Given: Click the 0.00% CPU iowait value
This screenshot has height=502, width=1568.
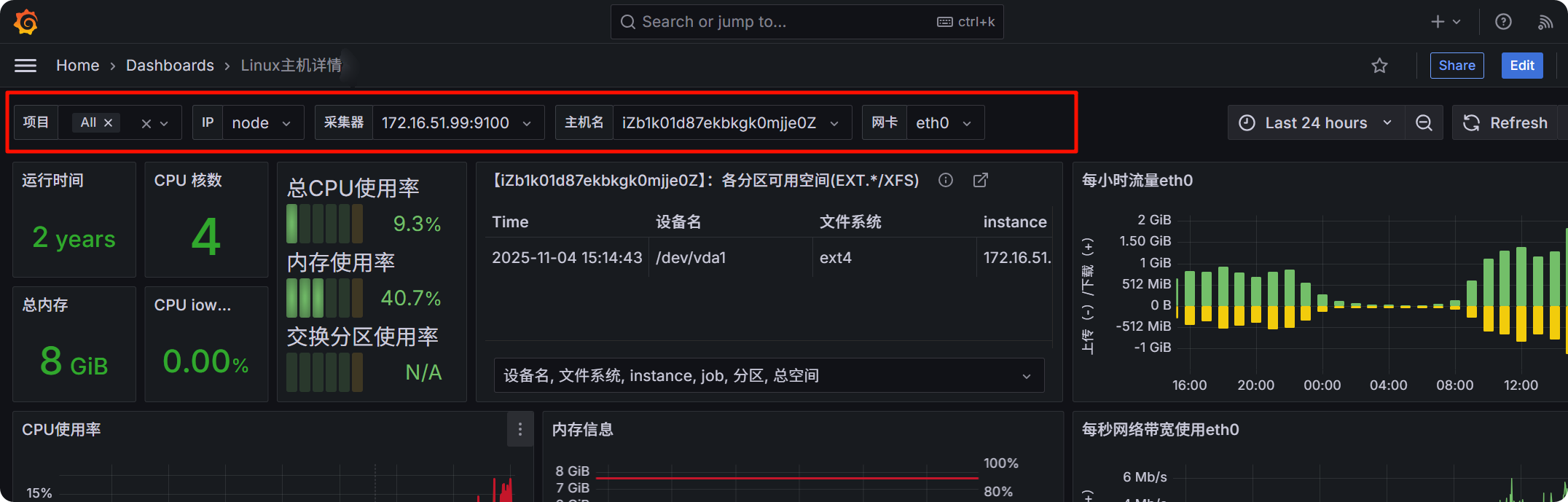Looking at the screenshot, I should click(x=206, y=361).
